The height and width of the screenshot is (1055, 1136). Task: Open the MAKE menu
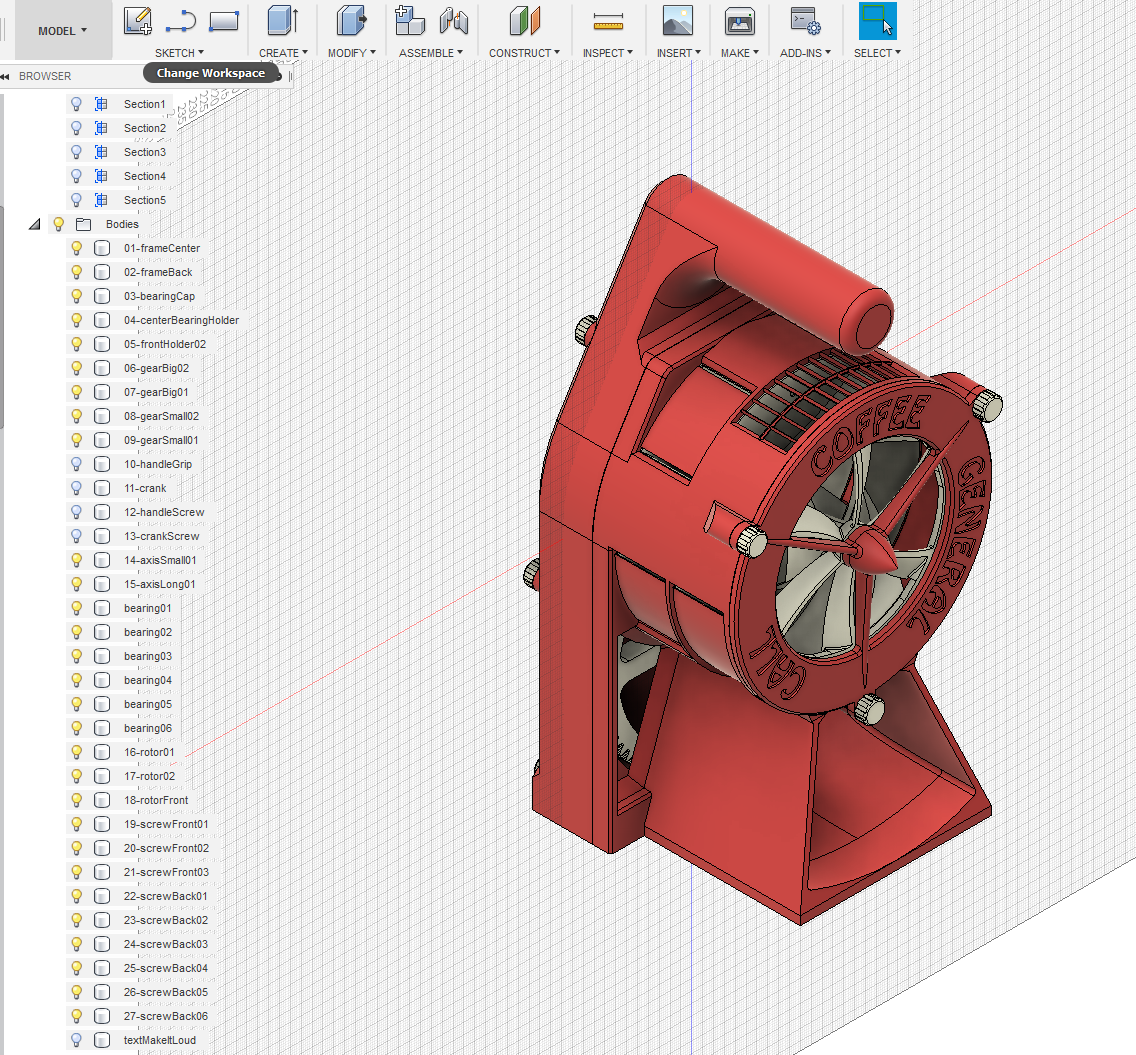(x=739, y=53)
